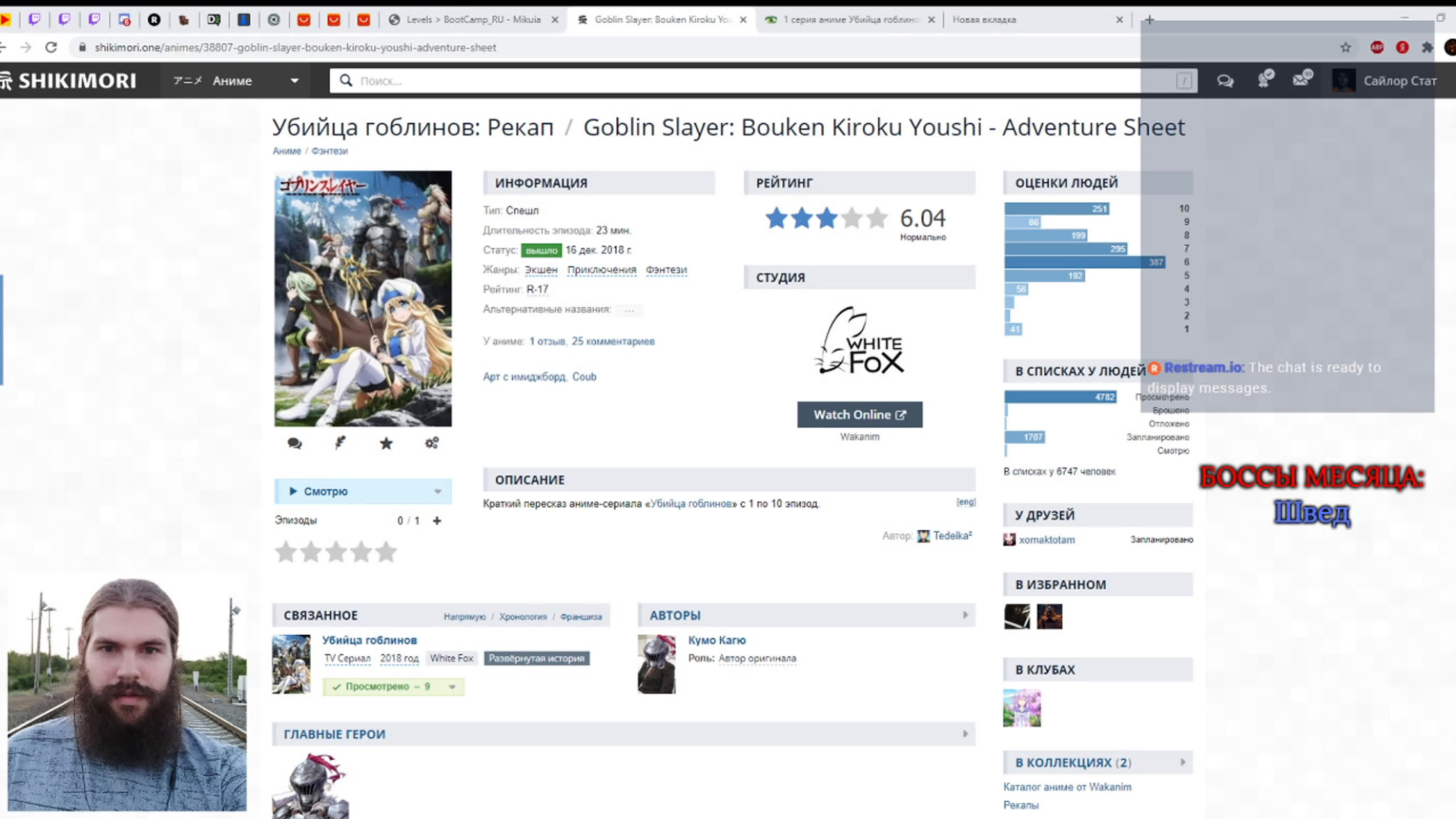Screen dimensions: 1456x819
Task: Open the club thumbnail in В клубах
Action: (x=1022, y=708)
